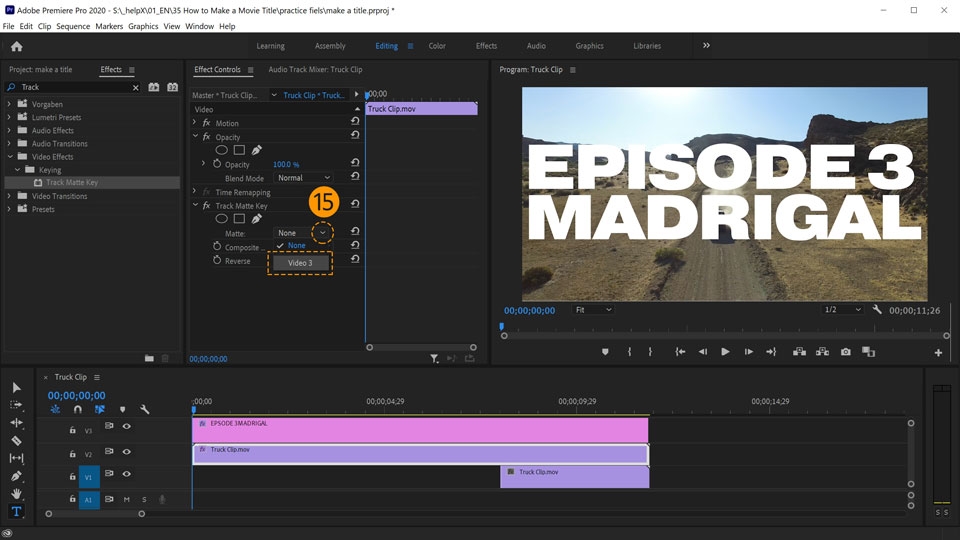Click the Home icon
The width and height of the screenshot is (960, 540).
[x=16, y=46]
